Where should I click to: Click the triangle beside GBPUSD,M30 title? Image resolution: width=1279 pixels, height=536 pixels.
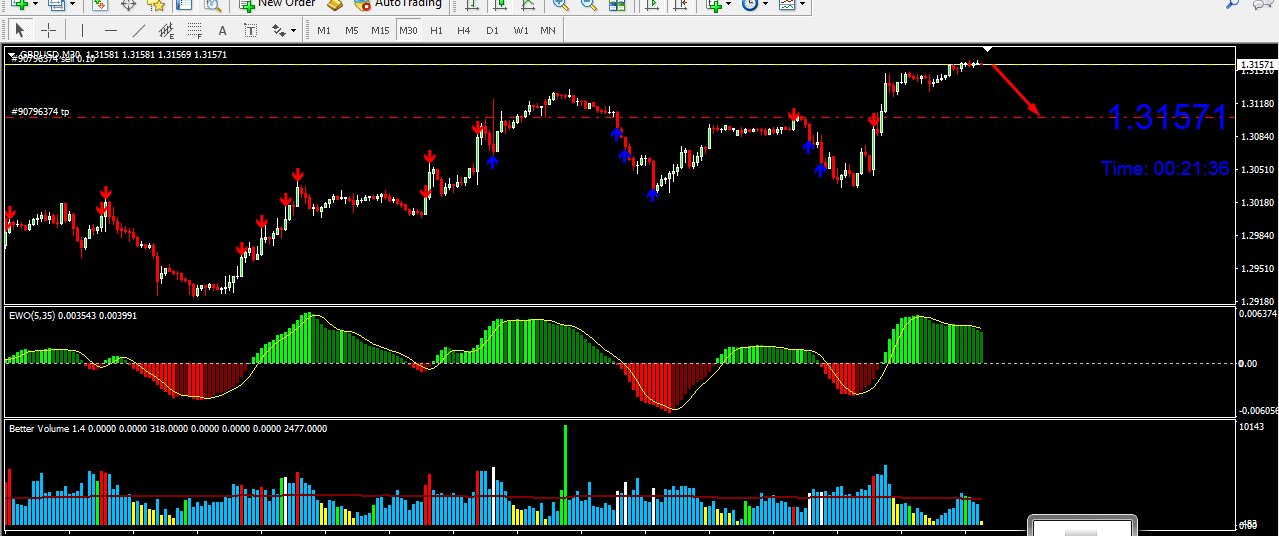12,55
